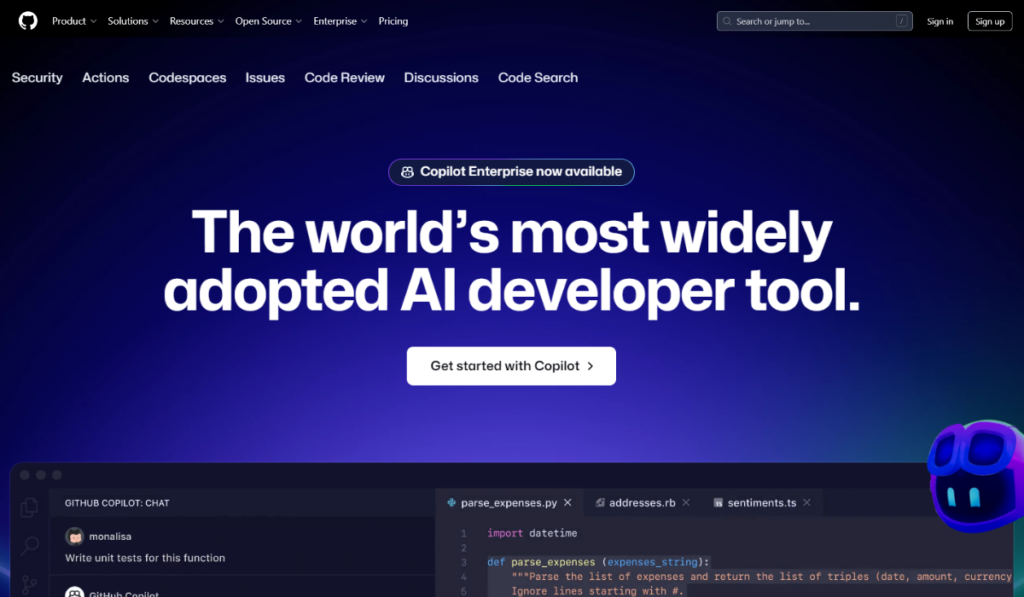Go to the Code Search feature tab
The image size is (1024, 597).
[538, 78]
